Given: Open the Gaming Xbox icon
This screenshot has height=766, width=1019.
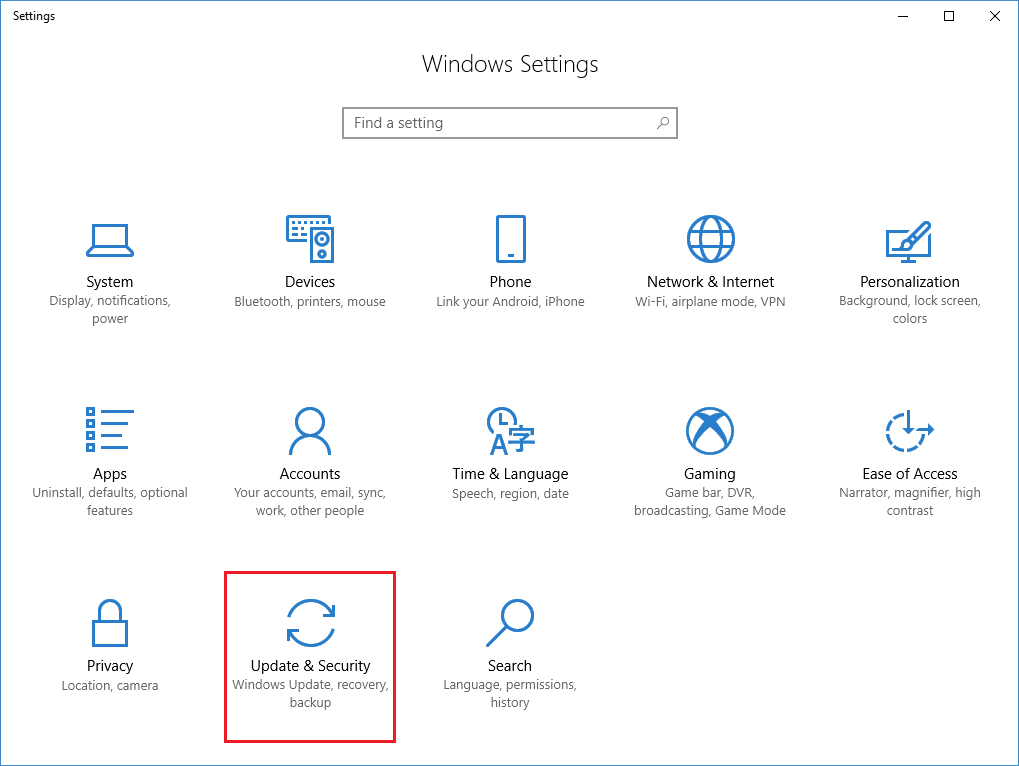Looking at the screenshot, I should pos(710,431).
